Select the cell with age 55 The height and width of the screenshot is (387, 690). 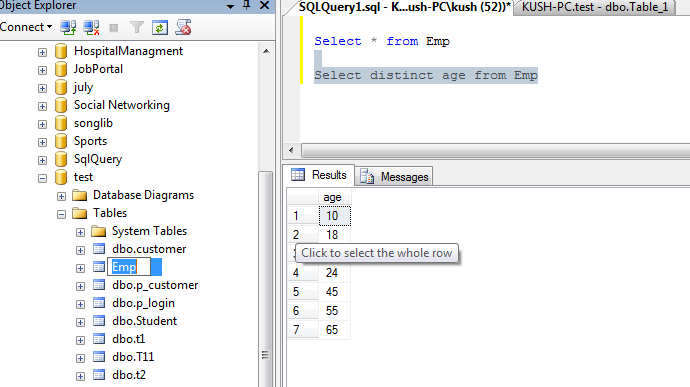[334, 311]
